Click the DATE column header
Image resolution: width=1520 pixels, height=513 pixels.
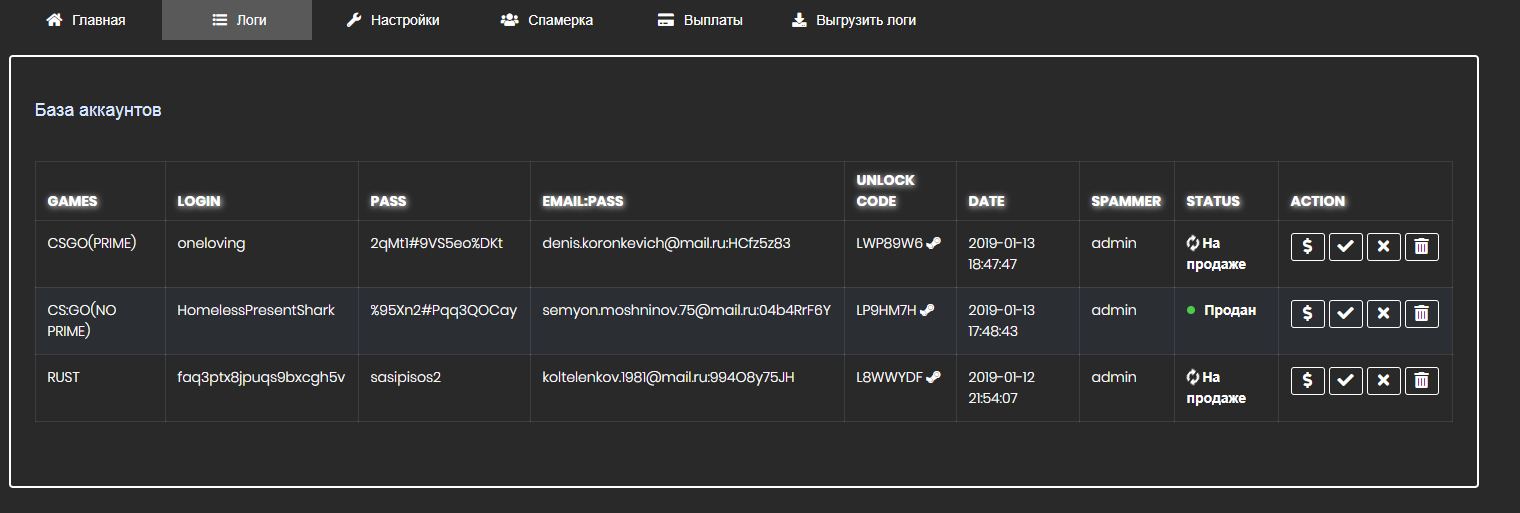[x=986, y=201]
